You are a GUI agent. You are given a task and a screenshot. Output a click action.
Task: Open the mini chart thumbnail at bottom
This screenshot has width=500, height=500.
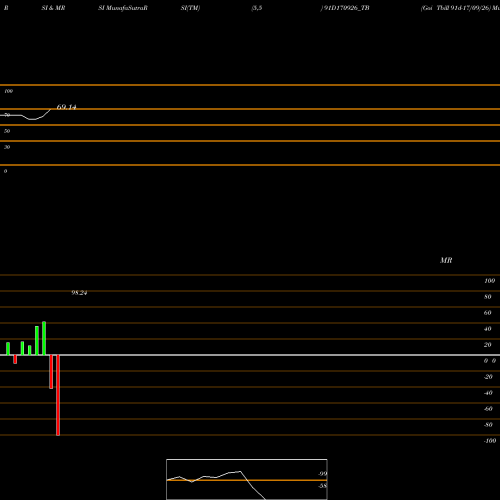point(247,479)
